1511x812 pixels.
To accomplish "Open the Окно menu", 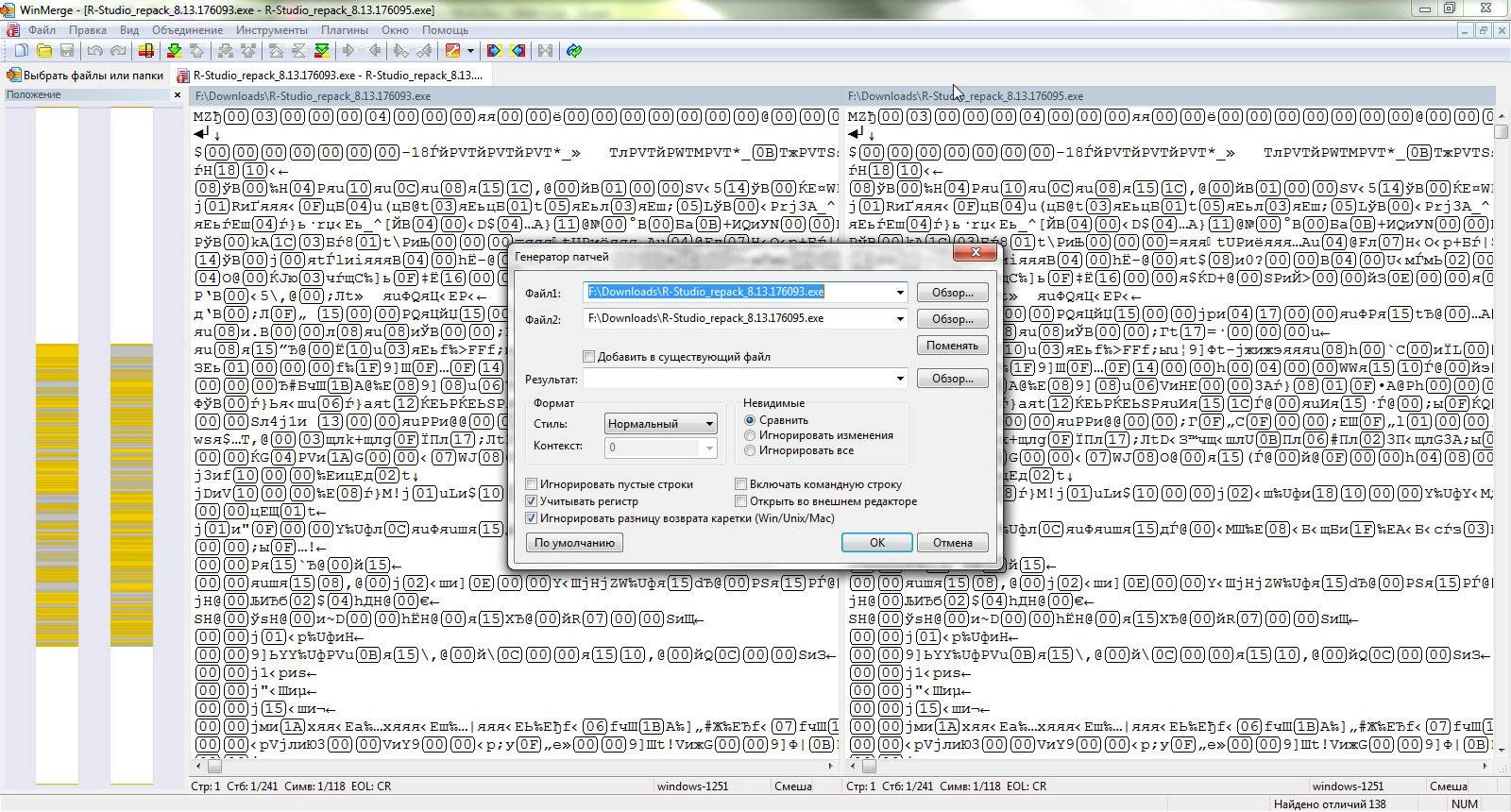I will (x=395, y=30).
